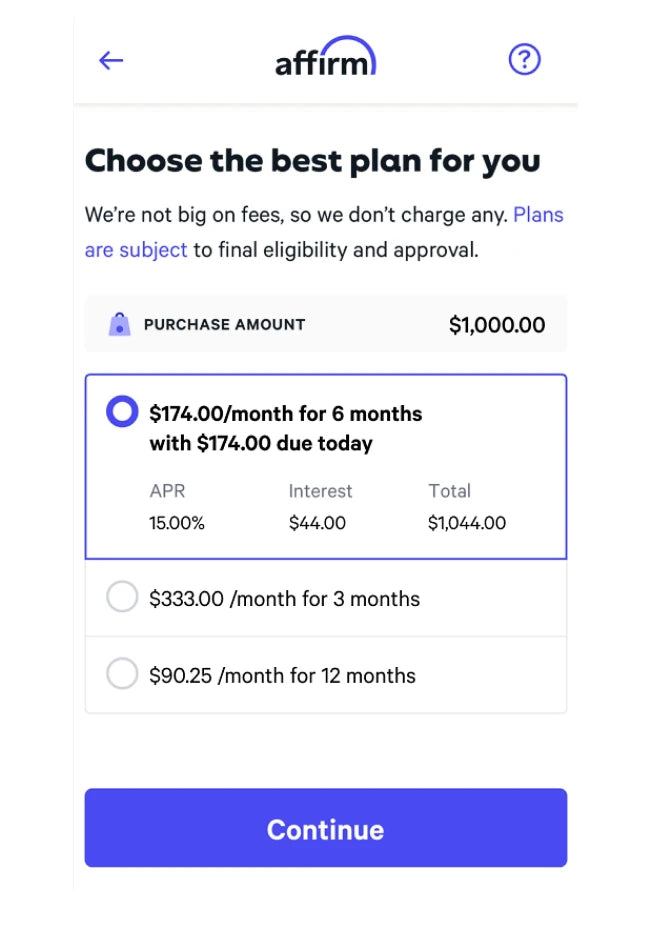This screenshot has width=655, height=926.
Task: Go back using the left arrow
Action: [111, 60]
